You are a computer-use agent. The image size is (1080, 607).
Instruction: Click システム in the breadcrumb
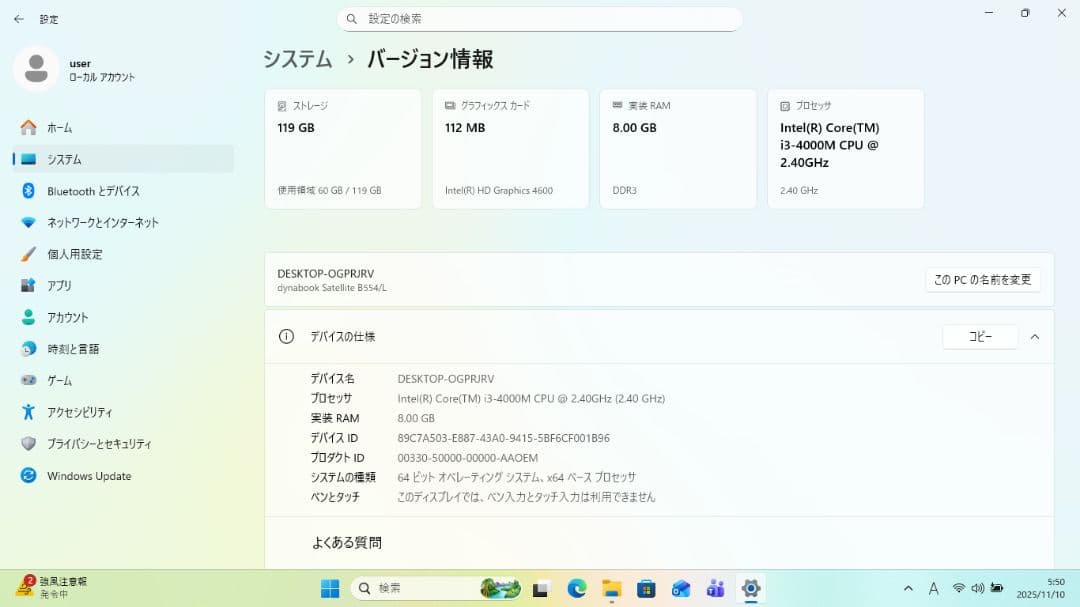tap(297, 59)
